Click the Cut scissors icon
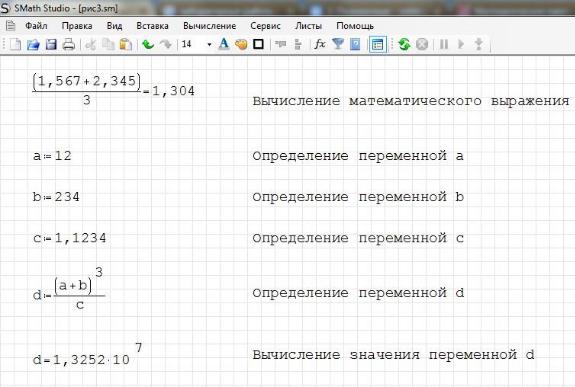 (x=91, y=44)
